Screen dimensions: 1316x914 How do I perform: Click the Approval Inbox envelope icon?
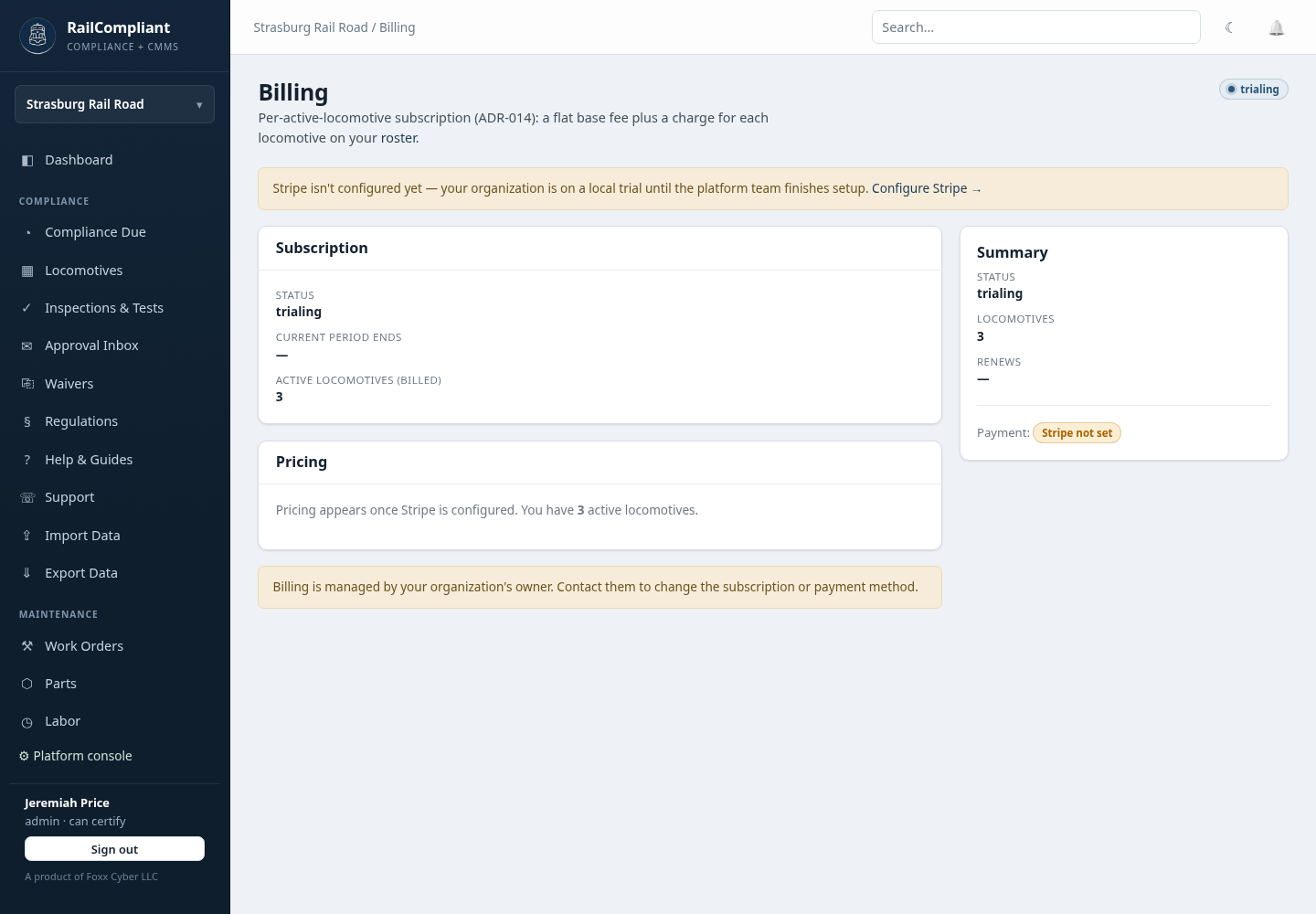coord(27,345)
